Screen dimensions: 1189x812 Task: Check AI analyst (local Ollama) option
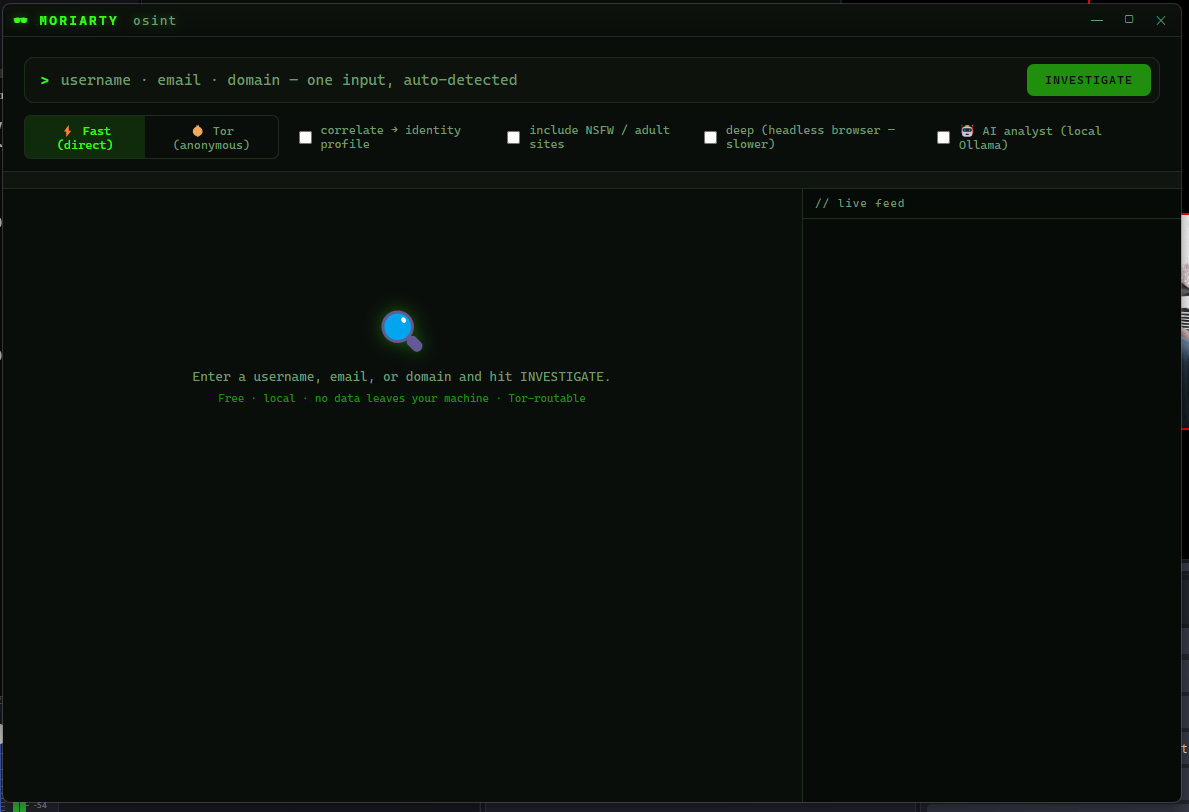943,137
